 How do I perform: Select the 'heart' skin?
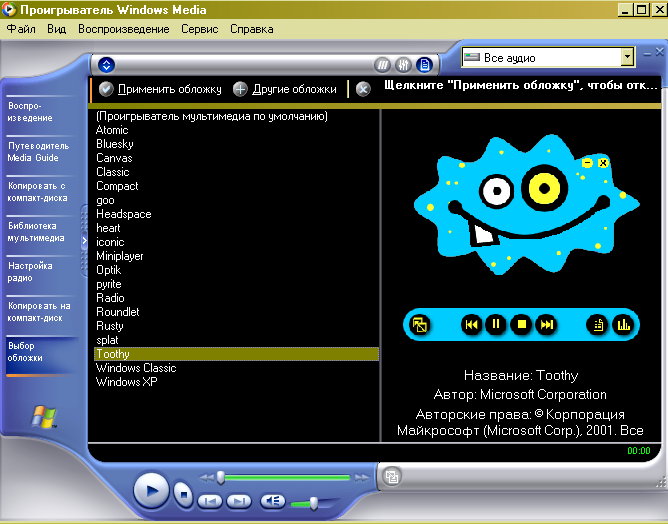point(236,228)
